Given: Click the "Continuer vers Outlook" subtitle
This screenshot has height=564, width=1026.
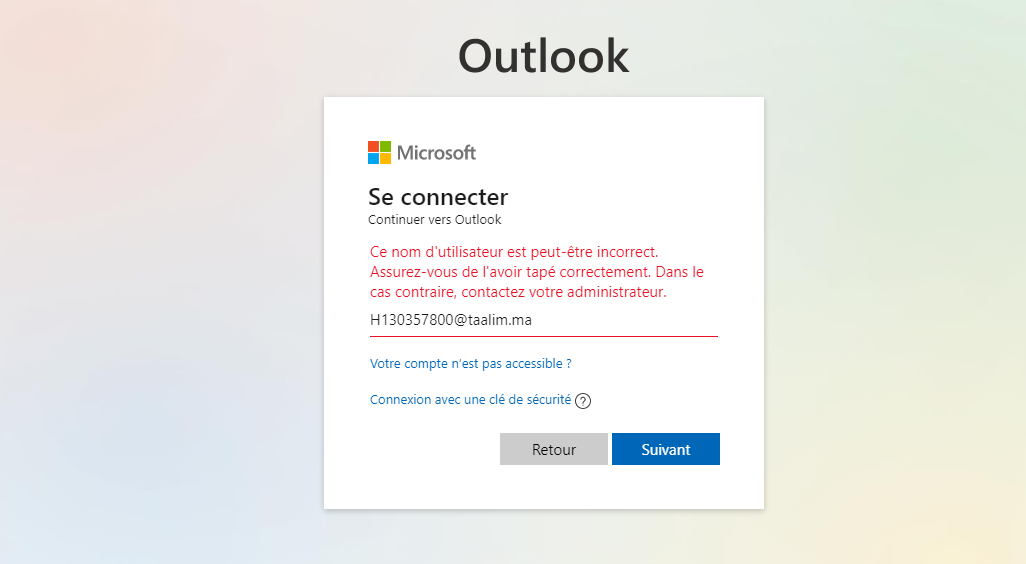Looking at the screenshot, I should coord(435,220).
